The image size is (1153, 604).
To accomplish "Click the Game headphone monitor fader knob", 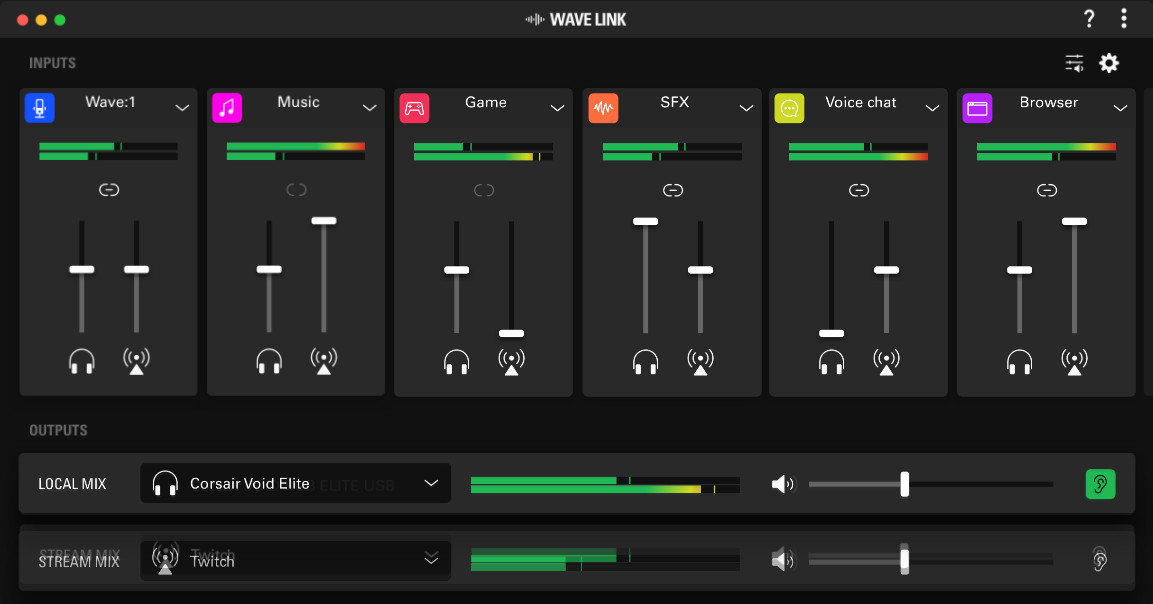I will click(x=457, y=270).
